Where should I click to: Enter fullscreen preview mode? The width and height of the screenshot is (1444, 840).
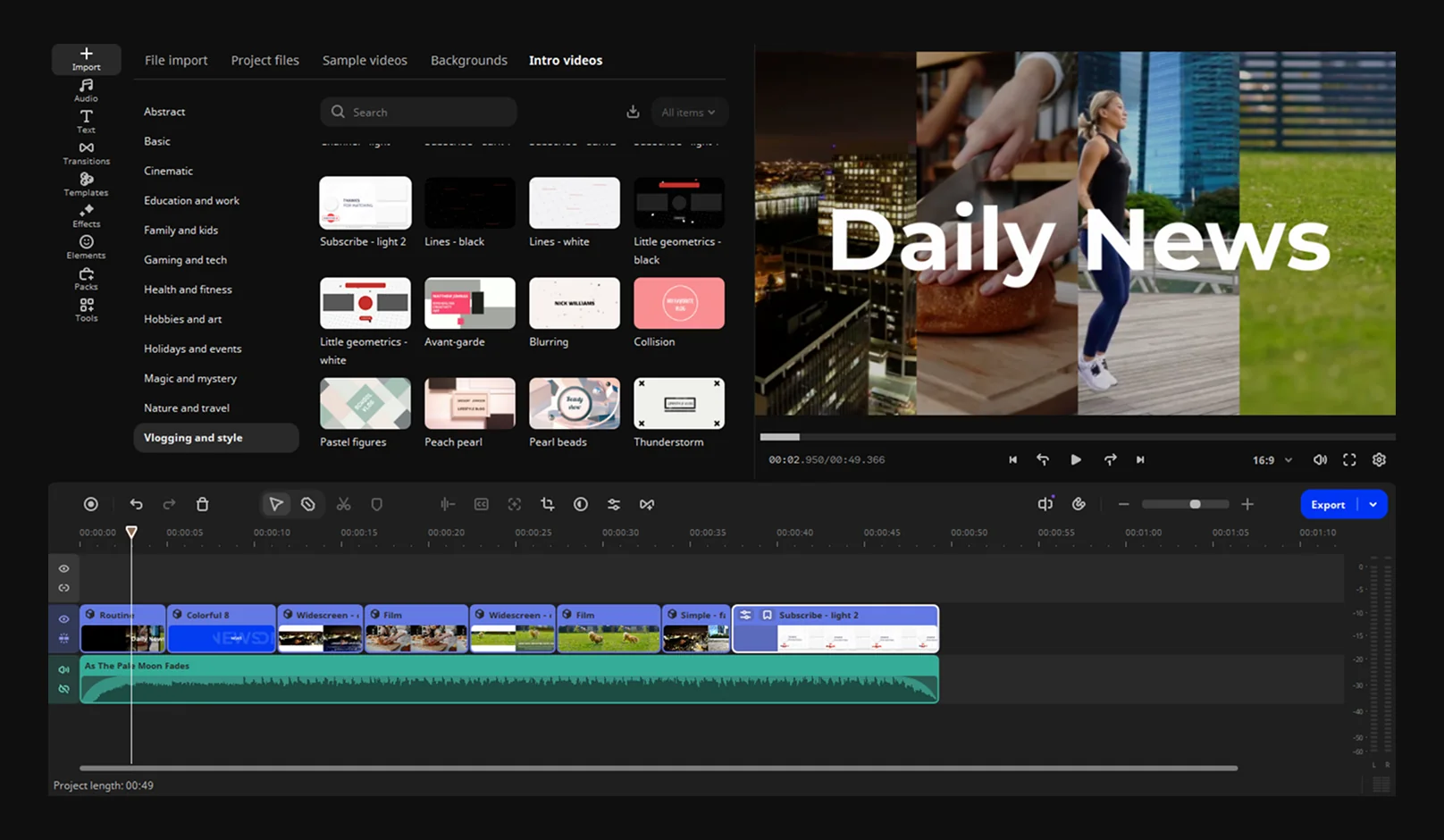(x=1349, y=459)
